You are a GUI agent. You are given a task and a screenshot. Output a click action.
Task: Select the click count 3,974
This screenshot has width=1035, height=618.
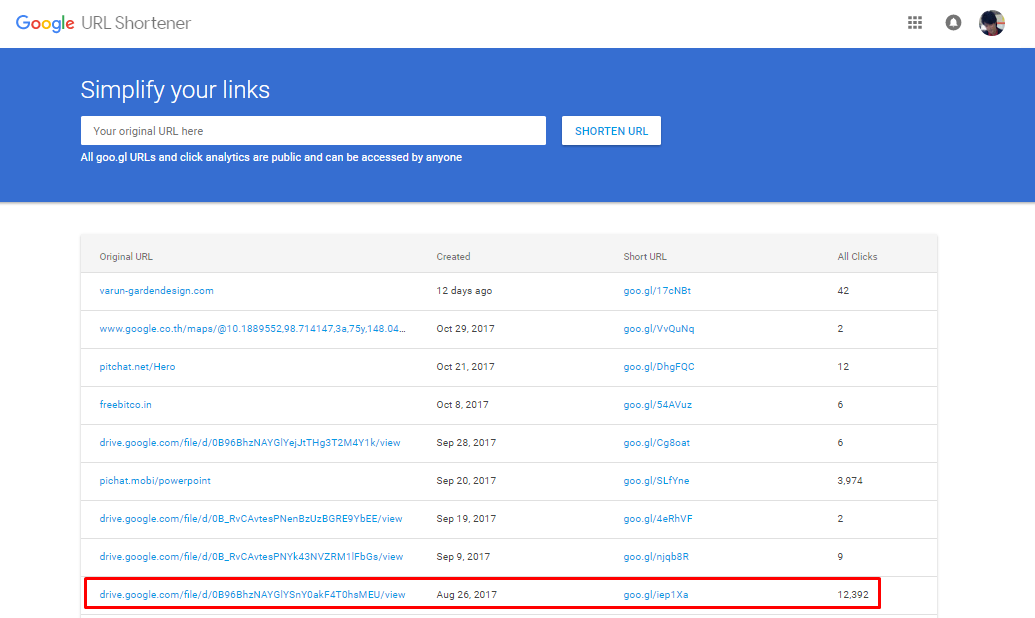850,481
